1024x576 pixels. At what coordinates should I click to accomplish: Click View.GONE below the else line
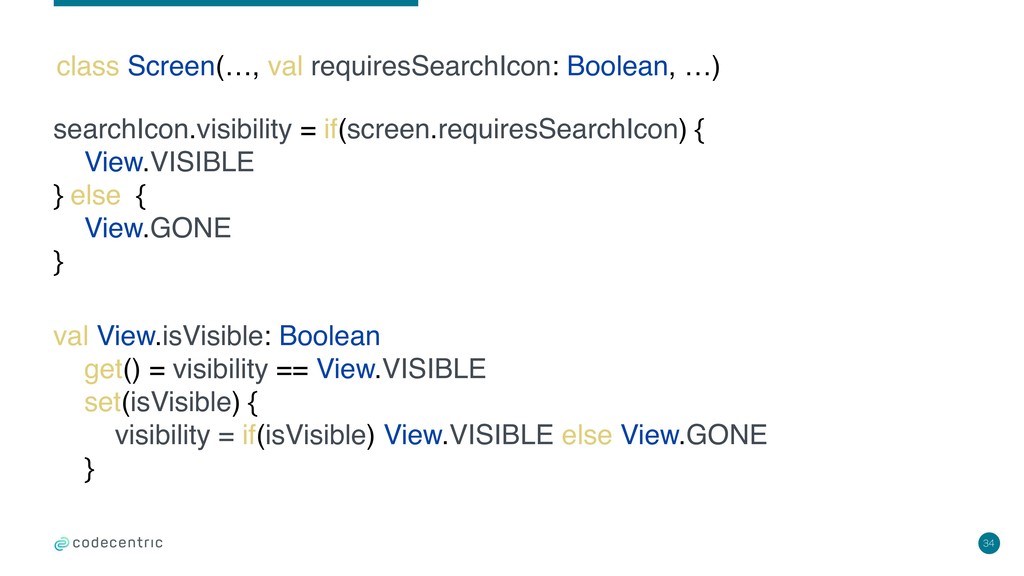point(158,228)
